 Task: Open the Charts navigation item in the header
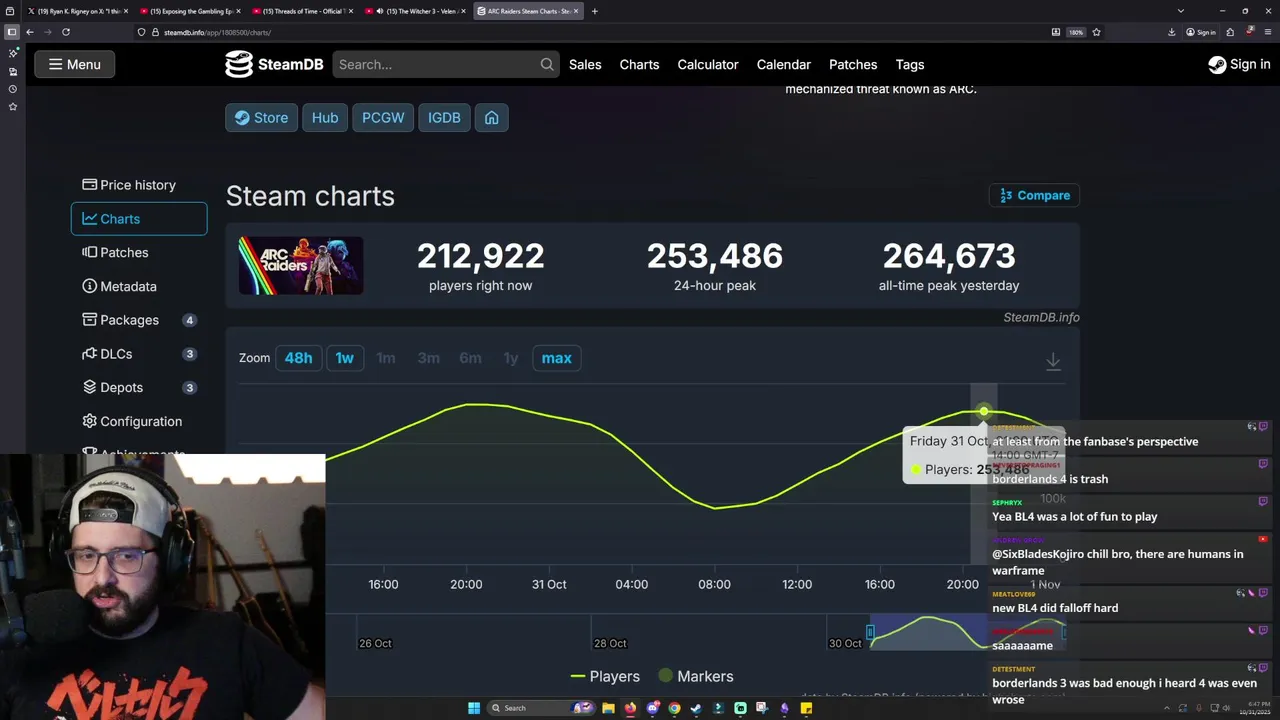point(639,64)
